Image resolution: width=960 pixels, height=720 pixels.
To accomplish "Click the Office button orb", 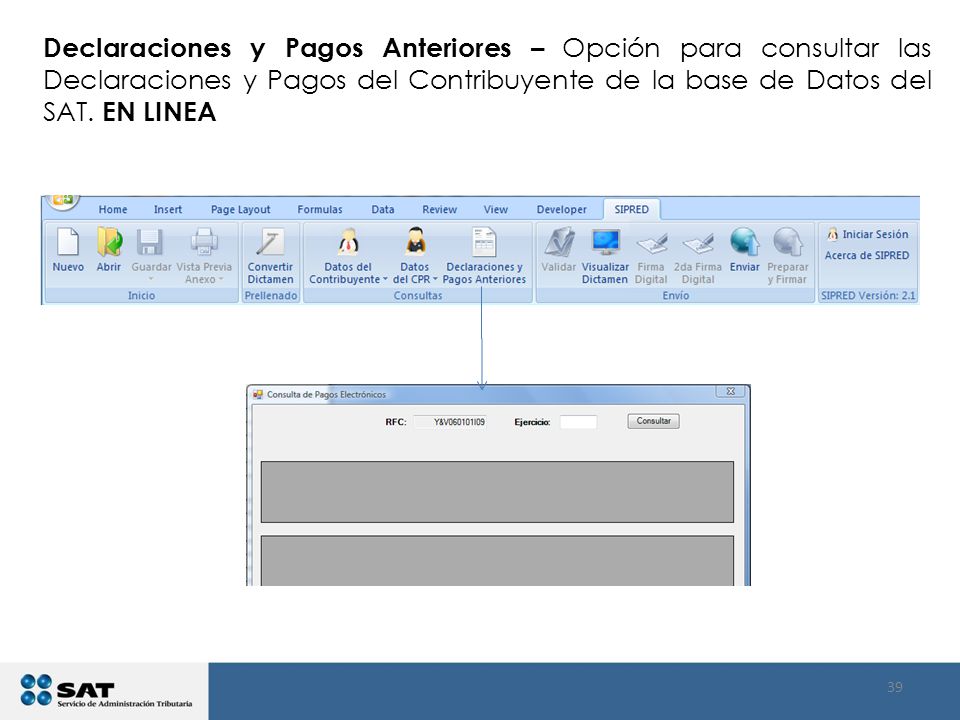I will pos(61,202).
